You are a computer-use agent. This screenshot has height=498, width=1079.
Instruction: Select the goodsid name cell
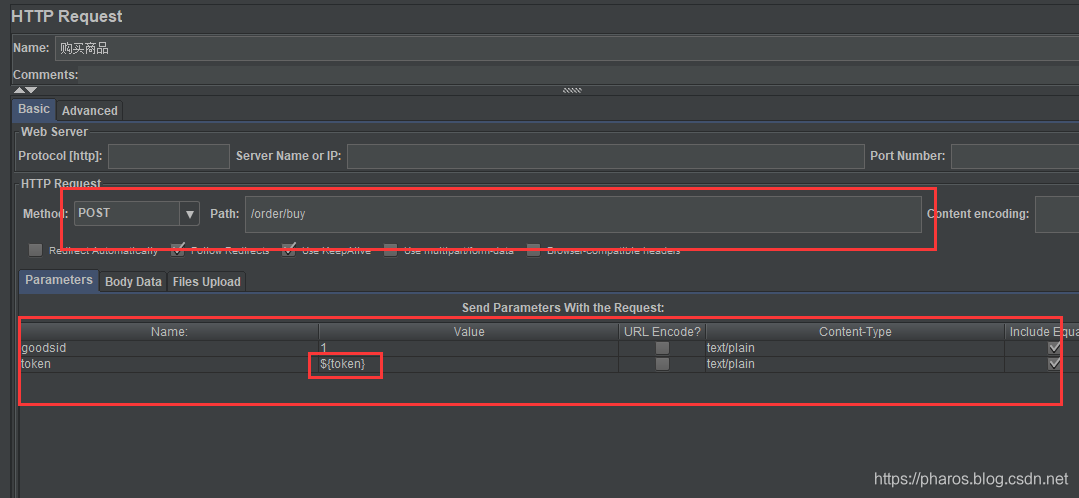click(x=169, y=349)
